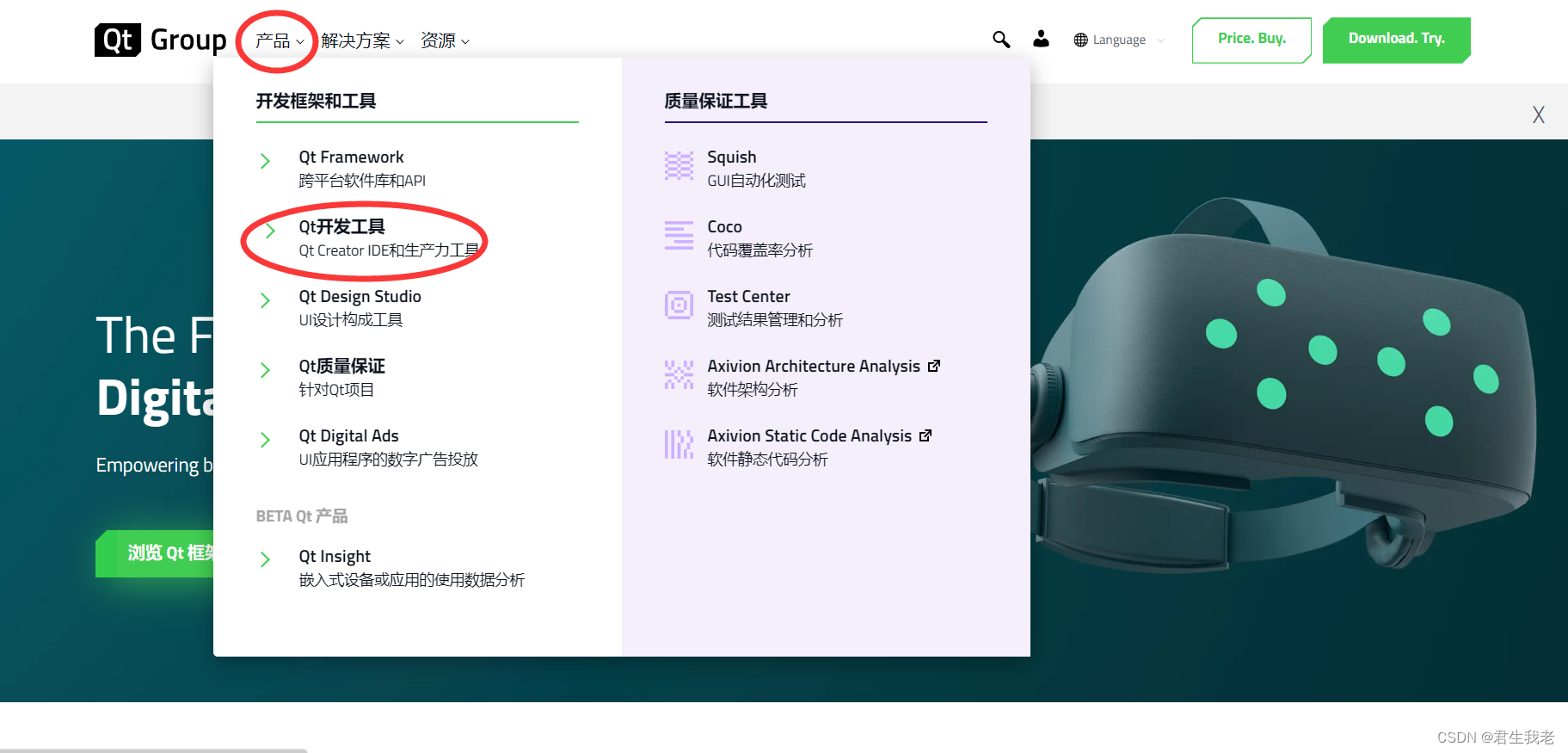Click text UI应用程序的数字广告投放
Image resolution: width=1568 pixels, height=753 pixels.
click(388, 460)
